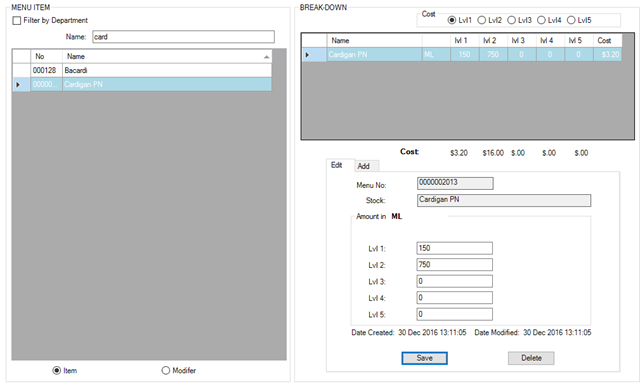Select menu item number 000128

click(47, 70)
